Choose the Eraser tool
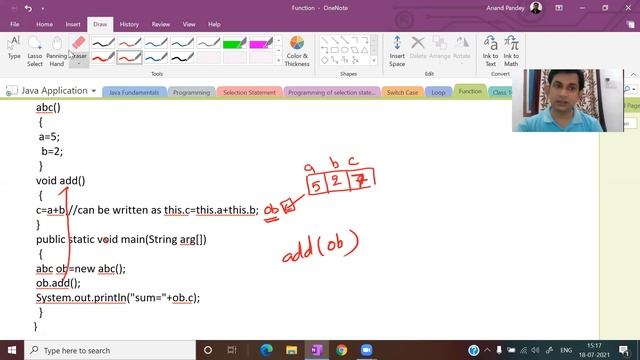Image resolution: width=640 pixels, height=360 pixels. [x=79, y=47]
